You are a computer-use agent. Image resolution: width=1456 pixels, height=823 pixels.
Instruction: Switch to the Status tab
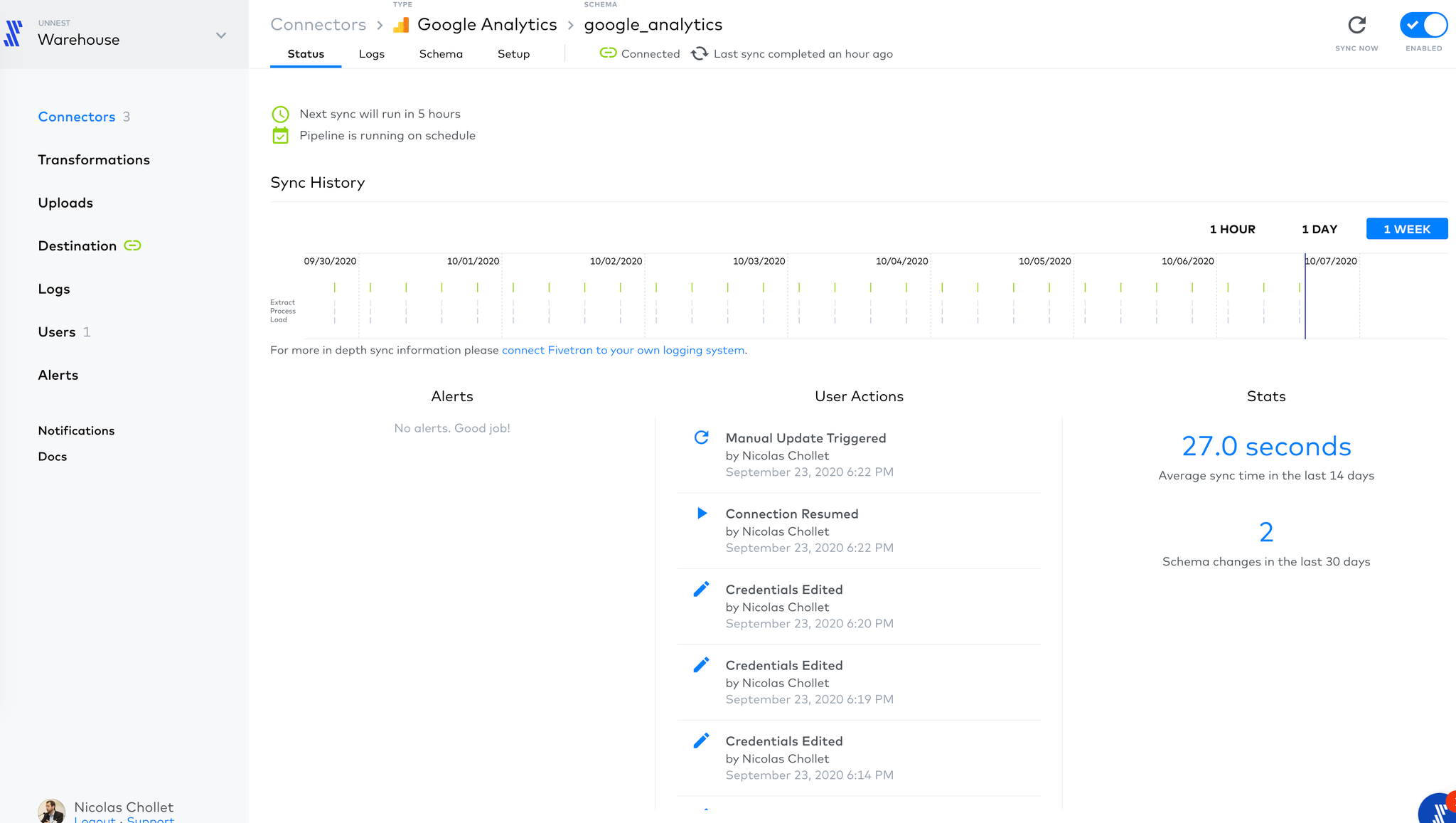click(306, 54)
